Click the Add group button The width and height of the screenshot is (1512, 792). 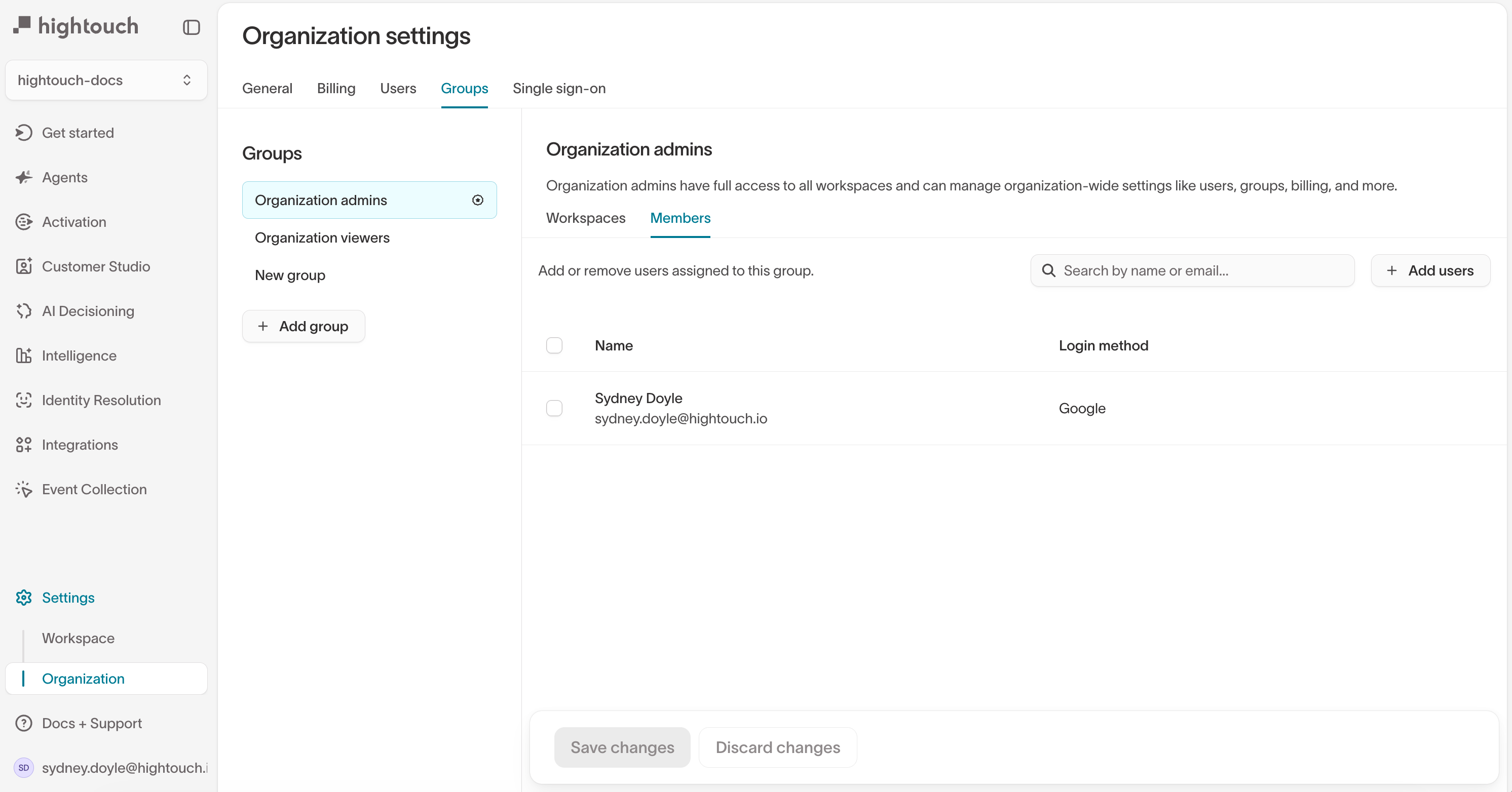tap(304, 326)
